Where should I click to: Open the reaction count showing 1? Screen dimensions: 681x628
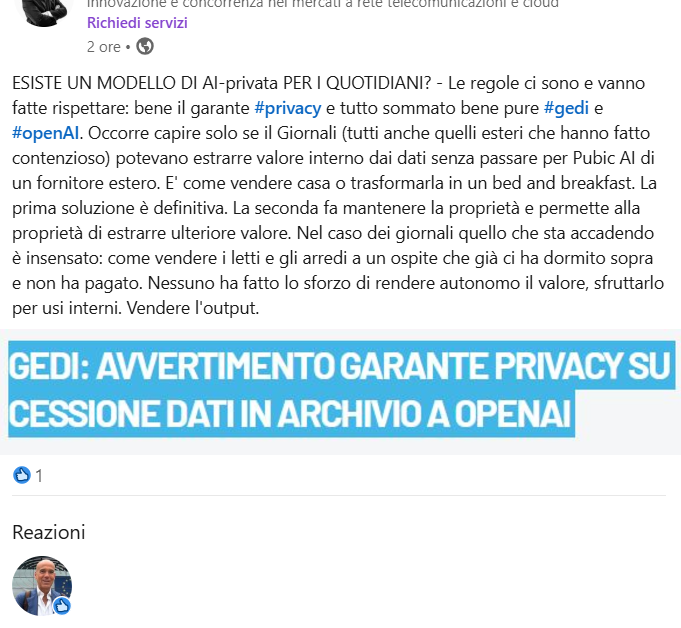pos(39,476)
